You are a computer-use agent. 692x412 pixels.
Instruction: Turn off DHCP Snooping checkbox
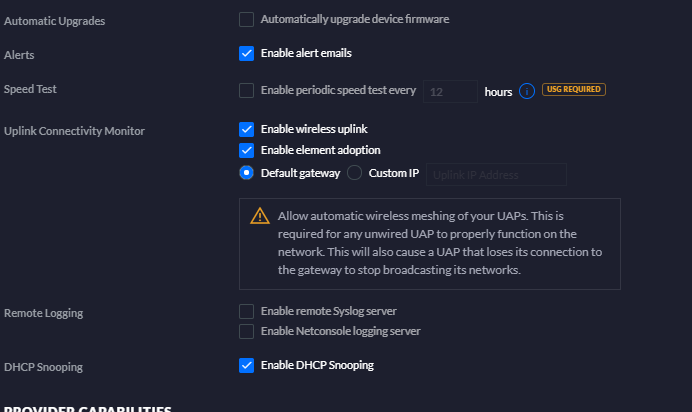point(246,365)
